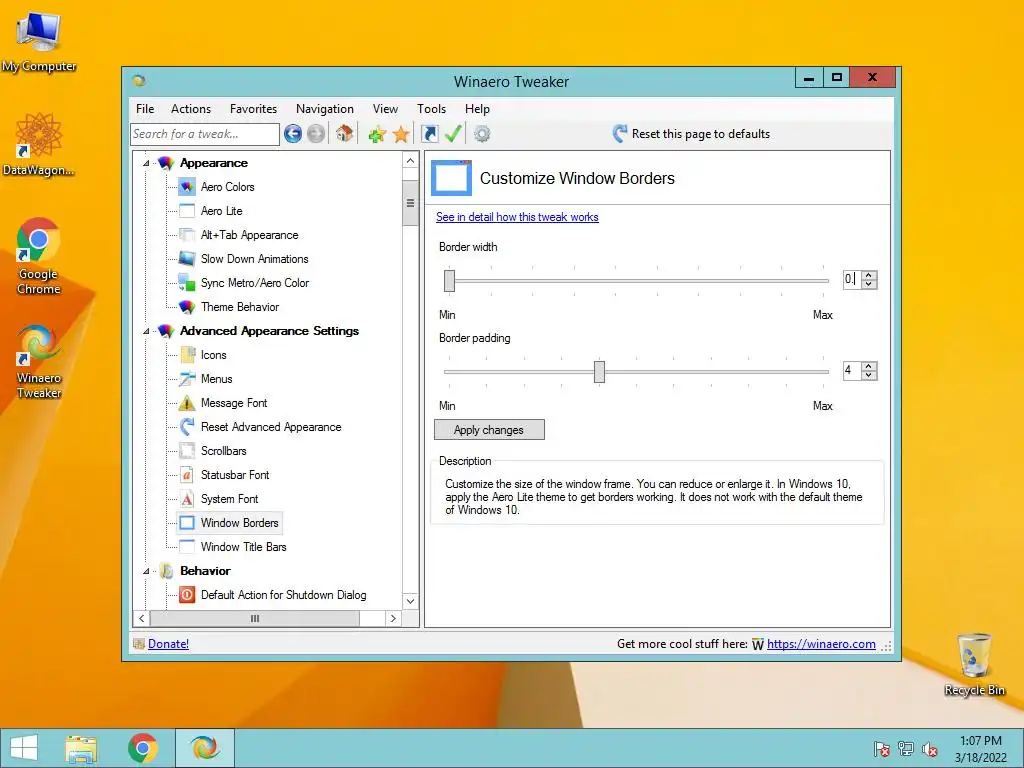The width and height of the screenshot is (1024, 768).
Task: Click the Donate! link
Action: [x=168, y=644]
